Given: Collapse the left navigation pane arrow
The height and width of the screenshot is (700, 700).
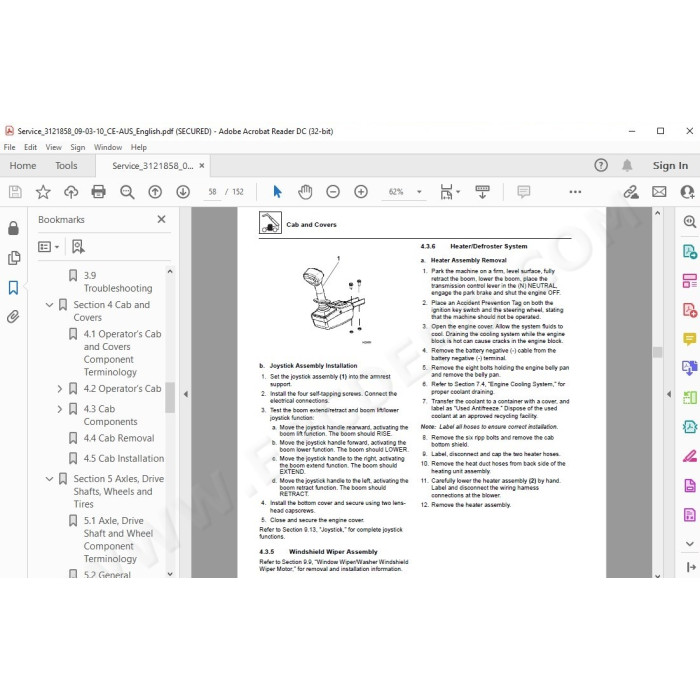Looking at the screenshot, I should pyautogui.click(x=186, y=394).
